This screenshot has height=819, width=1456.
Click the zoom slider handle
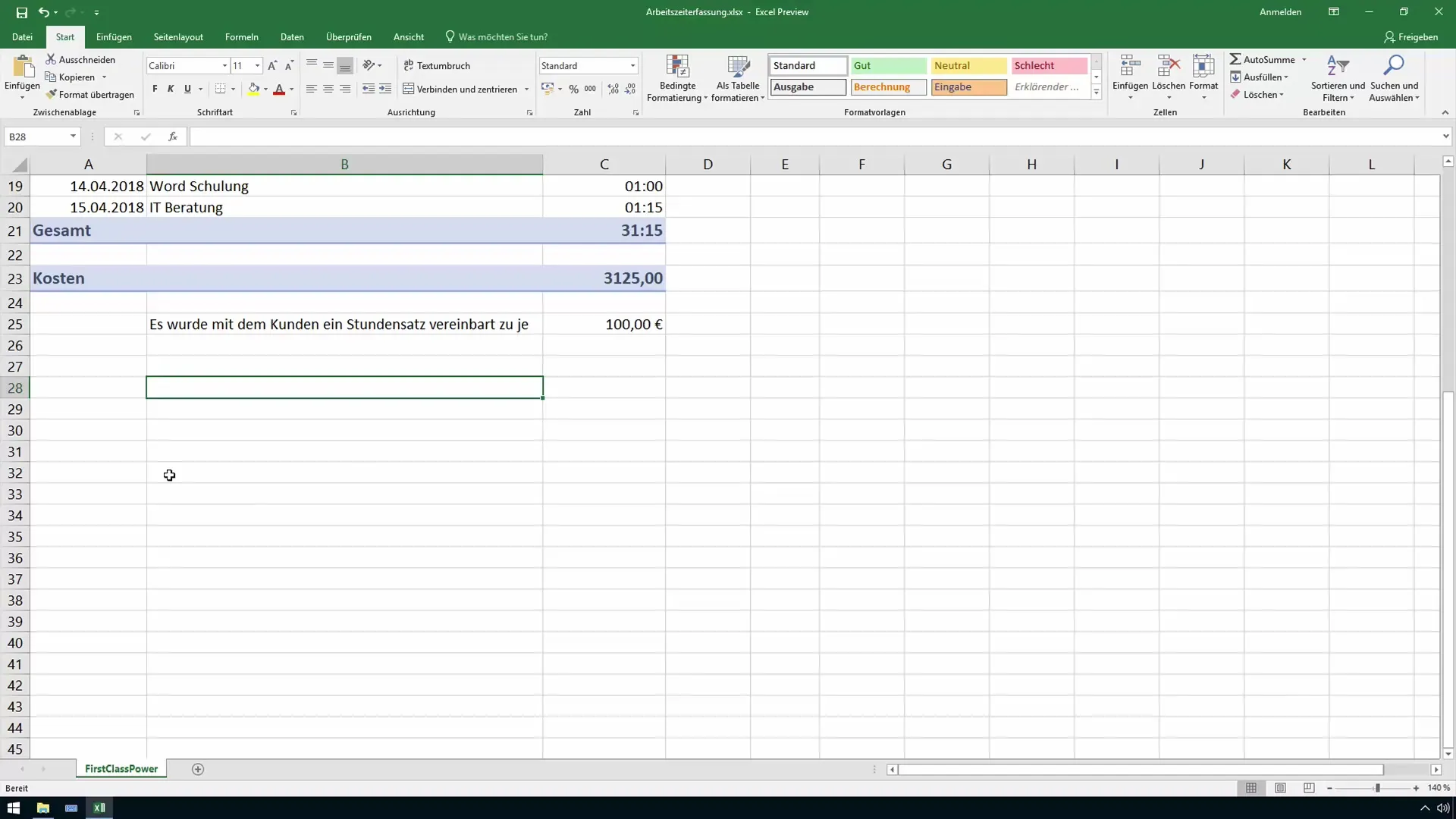[1377, 788]
